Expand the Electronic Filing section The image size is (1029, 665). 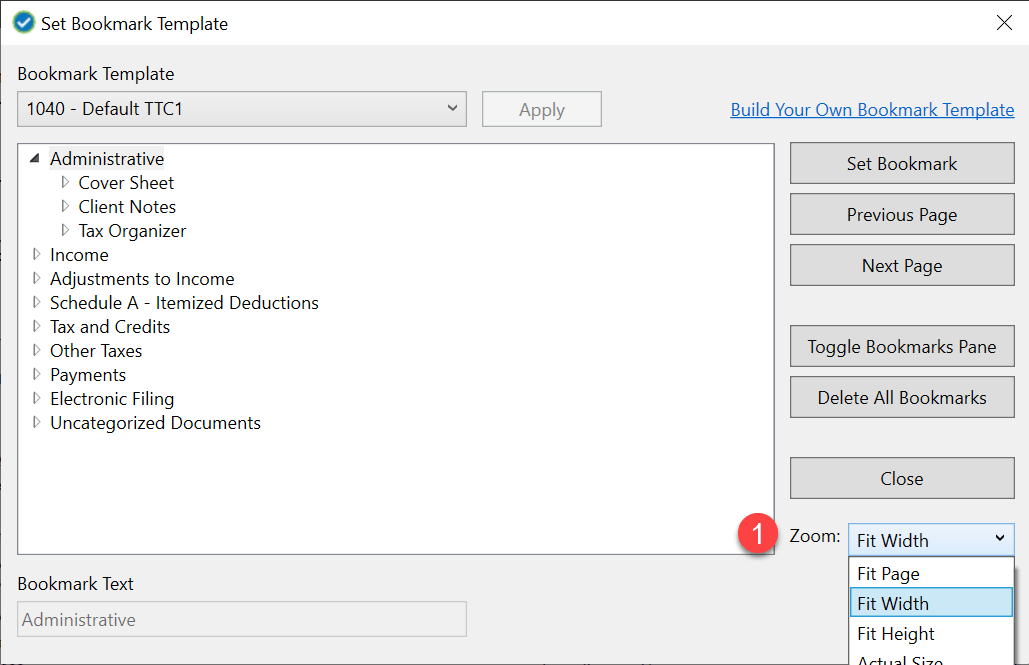37,398
